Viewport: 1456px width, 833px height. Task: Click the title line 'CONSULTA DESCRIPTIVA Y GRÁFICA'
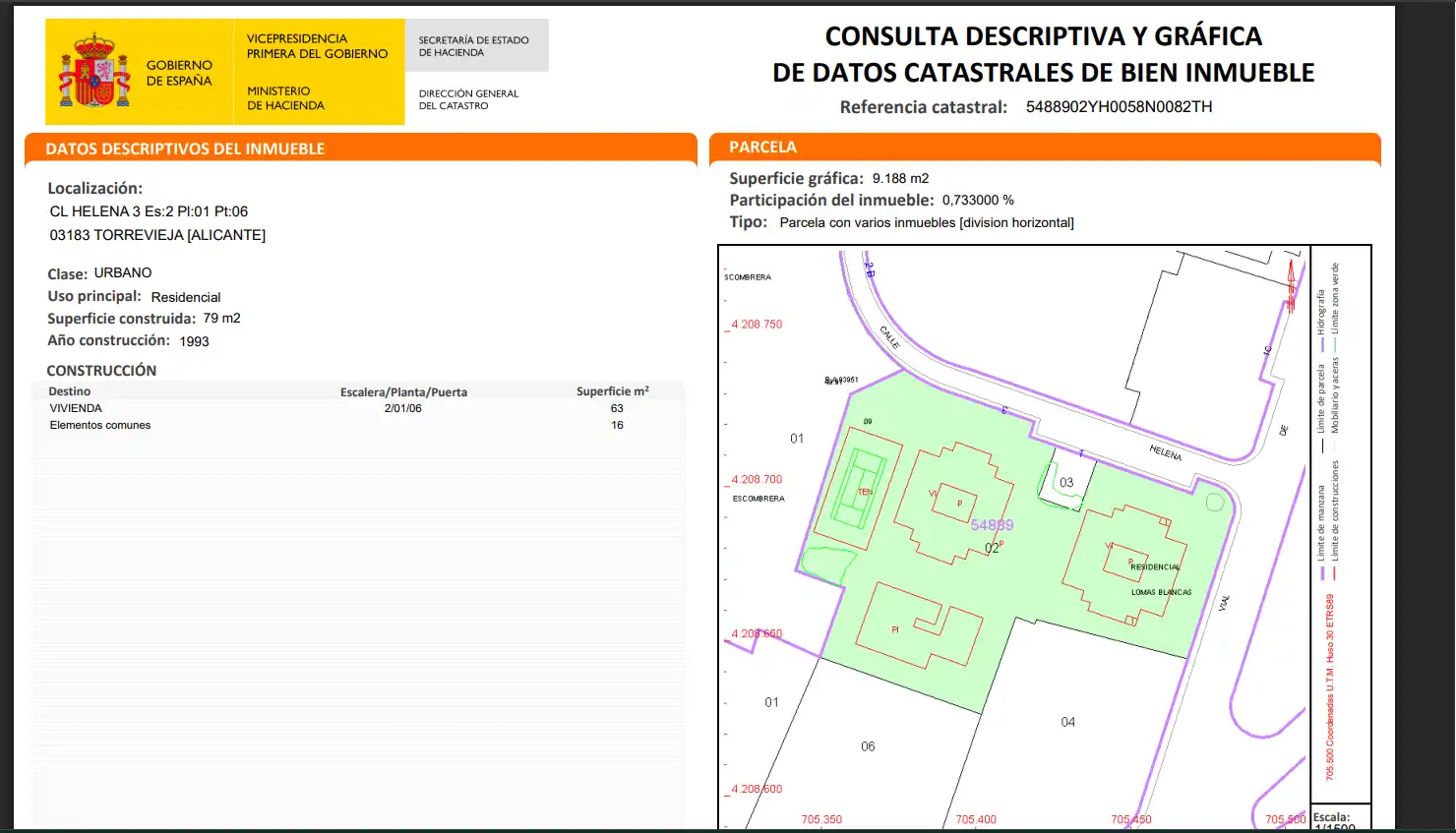click(x=1043, y=36)
